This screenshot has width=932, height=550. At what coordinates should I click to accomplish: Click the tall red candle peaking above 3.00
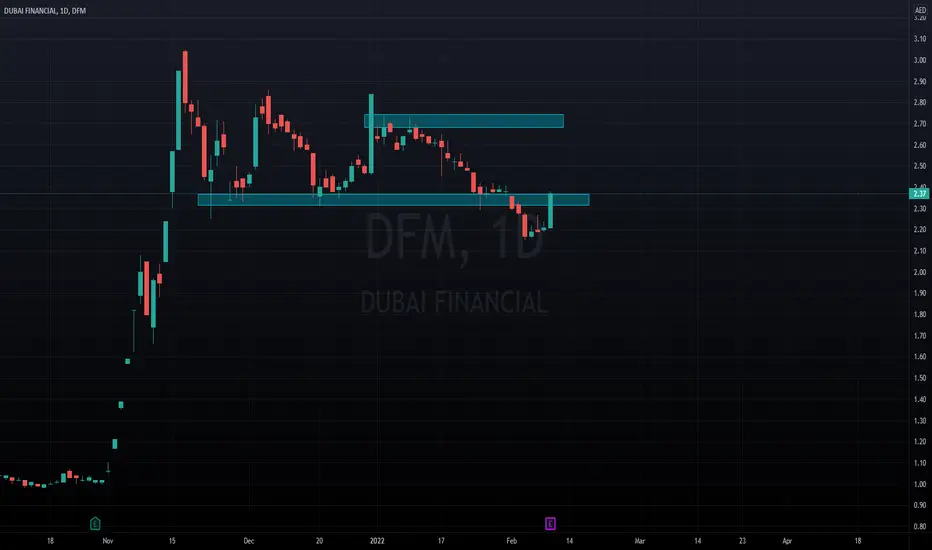click(x=185, y=77)
